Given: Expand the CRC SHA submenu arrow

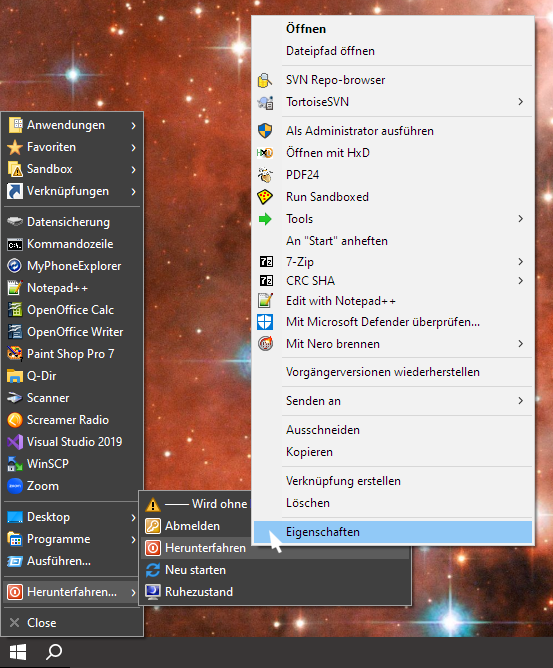Looking at the screenshot, I should click(521, 281).
